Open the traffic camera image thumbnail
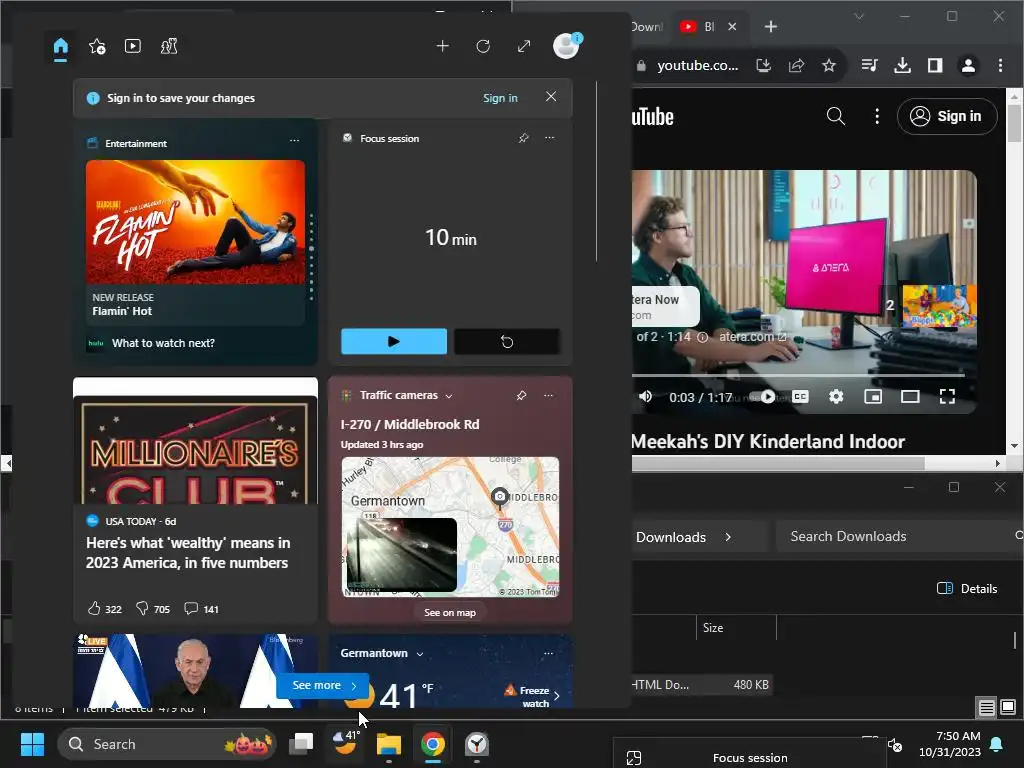1024x768 pixels. [401, 555]
